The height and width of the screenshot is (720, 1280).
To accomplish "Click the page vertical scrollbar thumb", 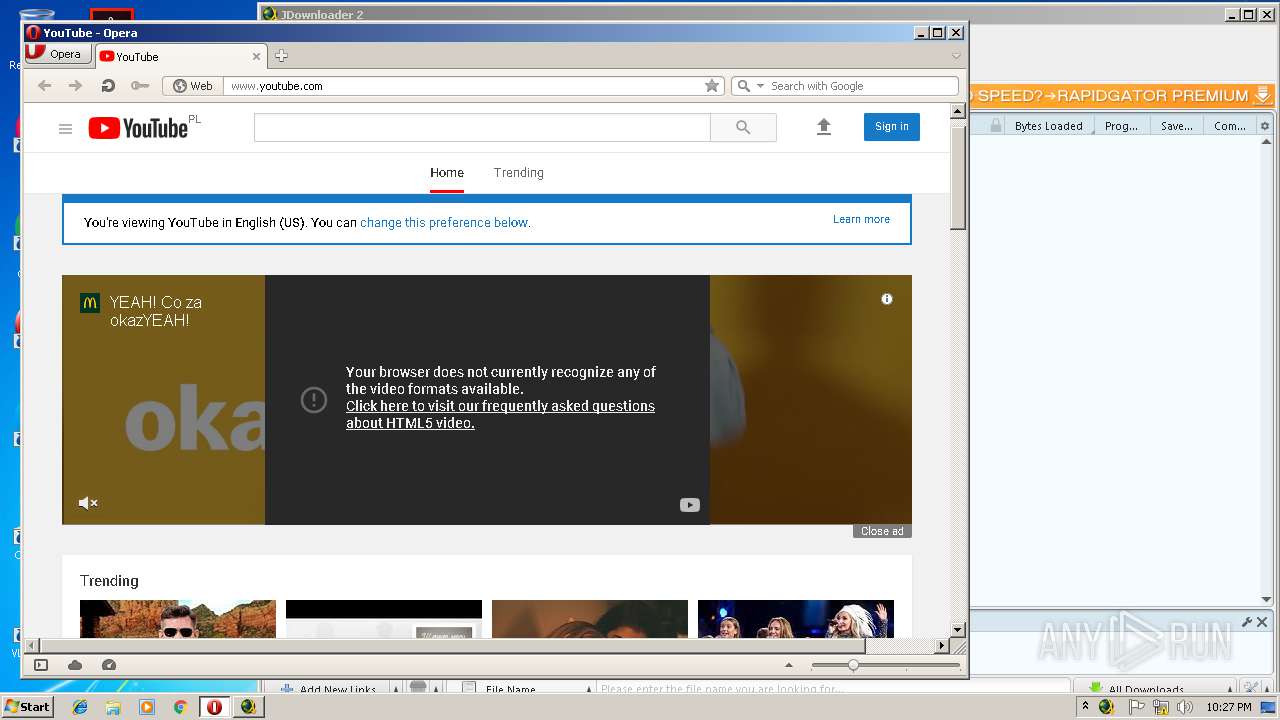I will 958,178.
